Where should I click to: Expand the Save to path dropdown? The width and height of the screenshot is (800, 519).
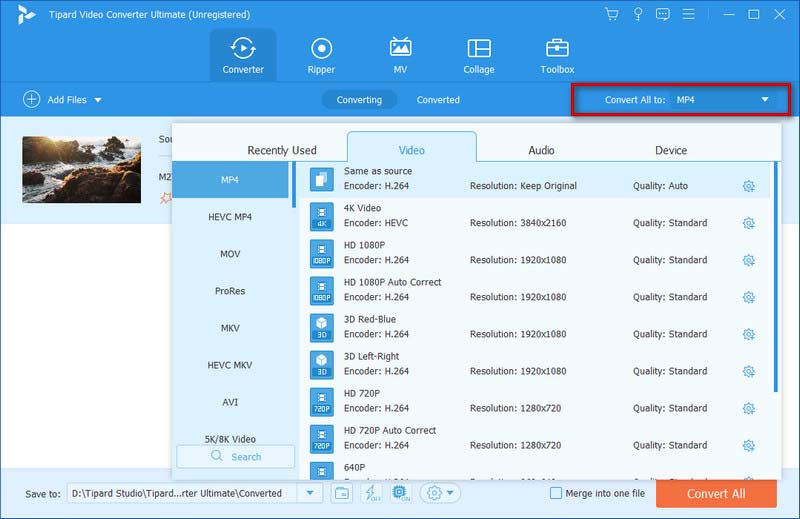coord(310,493)
